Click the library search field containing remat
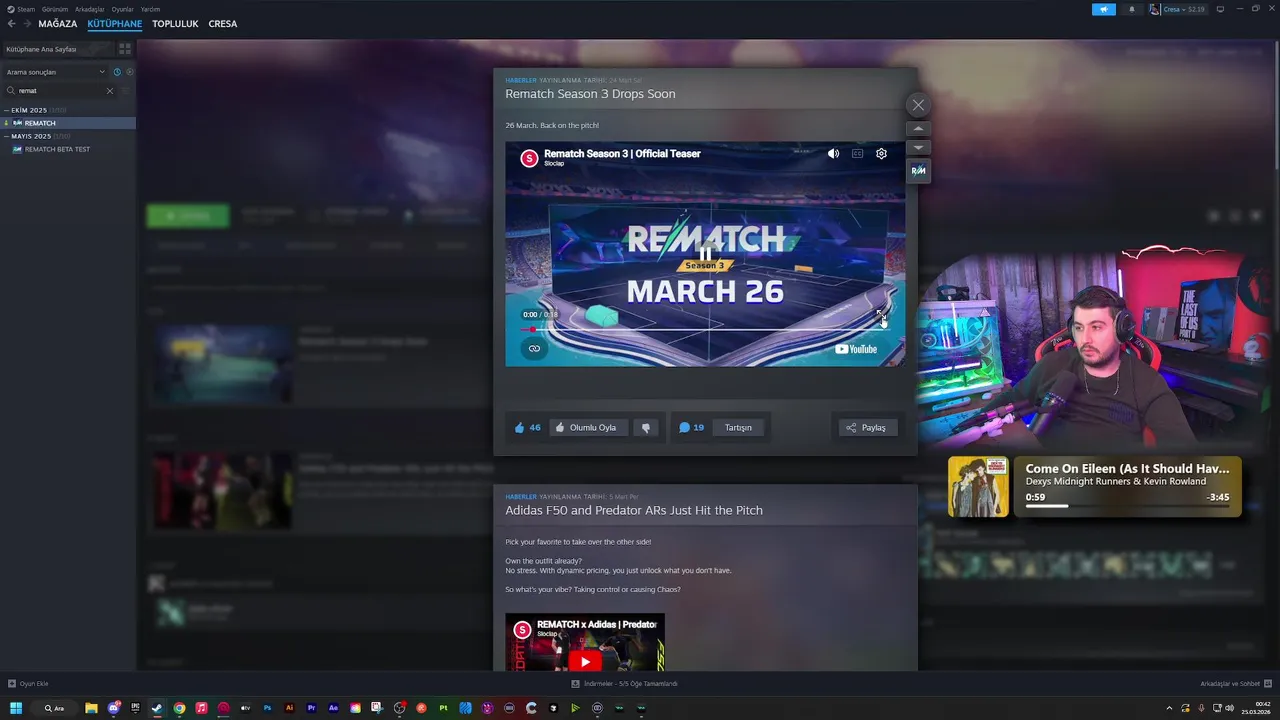 point(60,90)
